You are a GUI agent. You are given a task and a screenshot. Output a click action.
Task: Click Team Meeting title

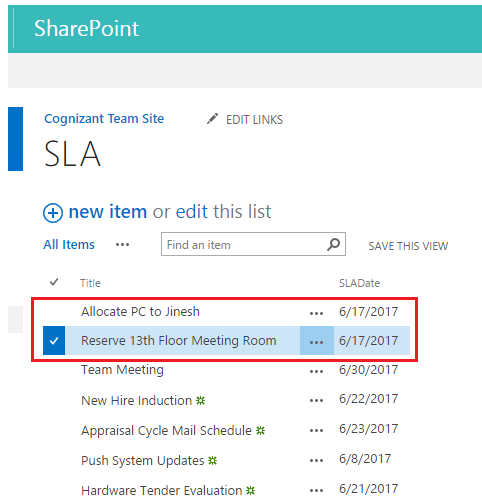coord(122,370)
